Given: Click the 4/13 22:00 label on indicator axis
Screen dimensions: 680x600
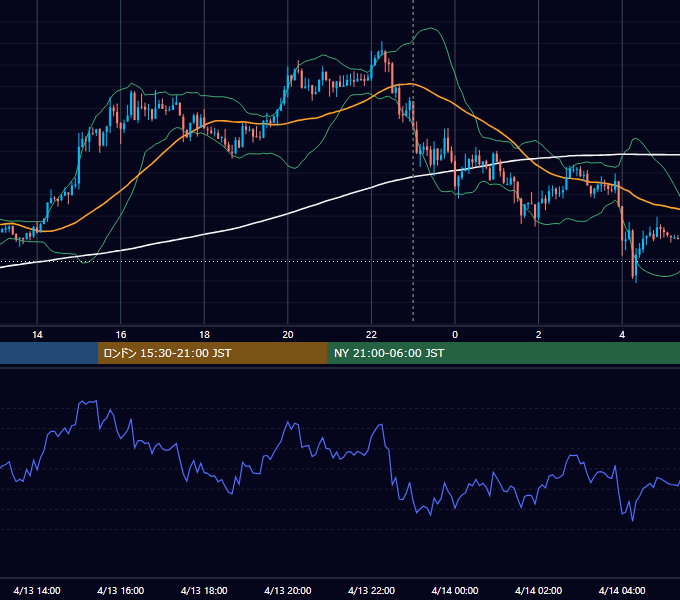Looking at the screenshot, I should click(371, 590).
